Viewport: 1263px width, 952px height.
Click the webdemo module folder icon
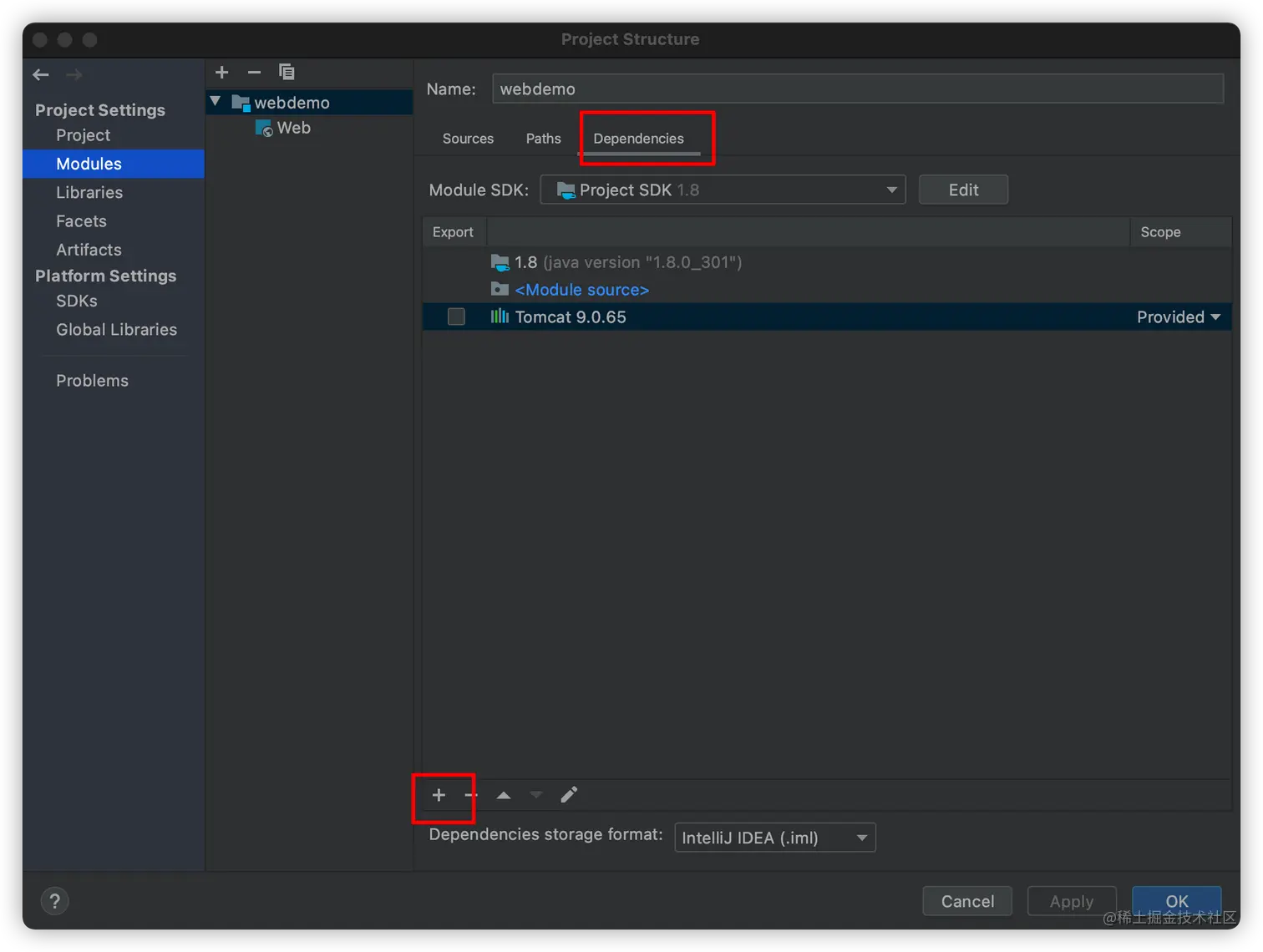(x=241, y=103)
